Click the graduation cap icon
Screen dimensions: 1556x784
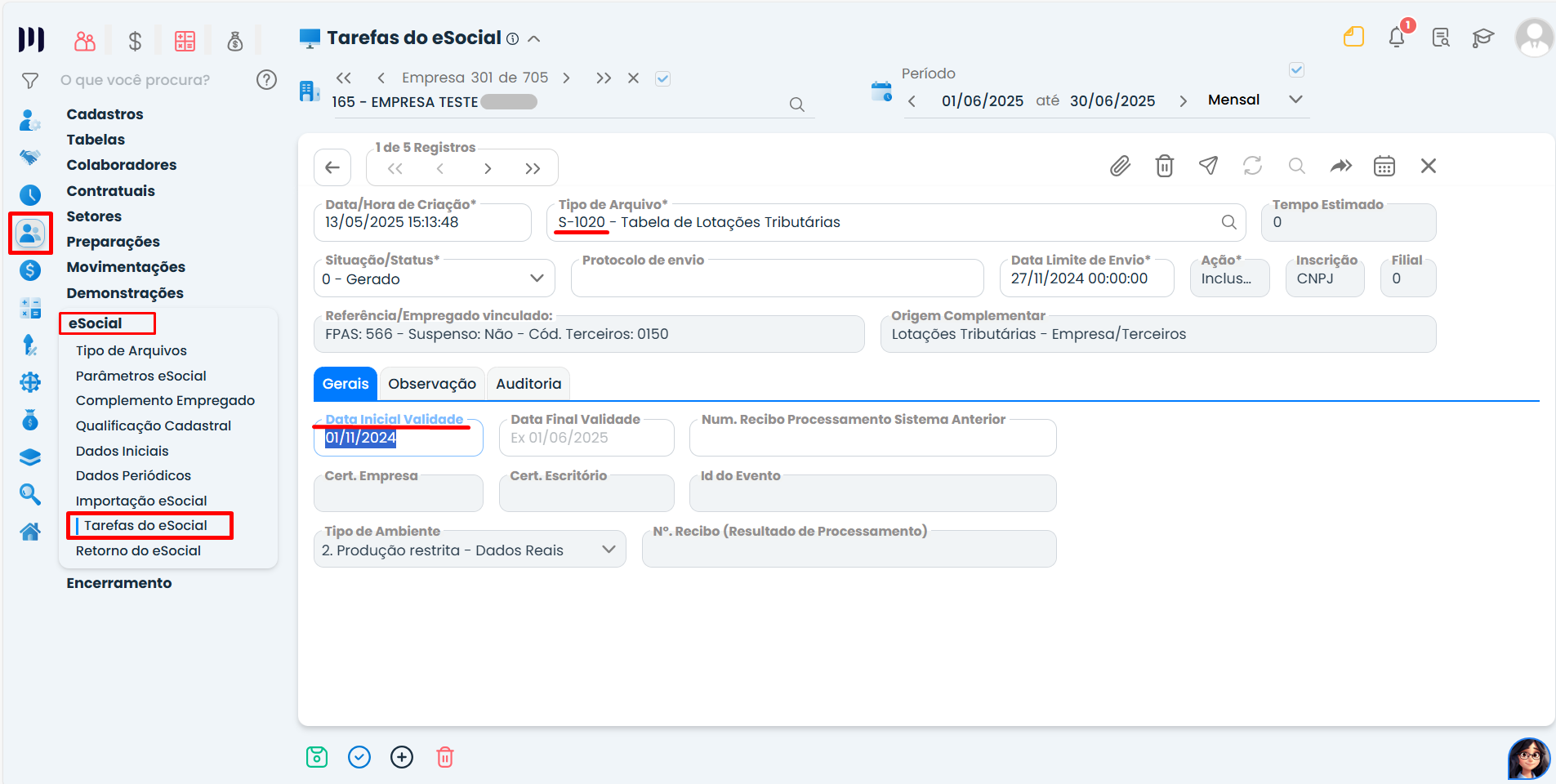click(1483, 38)
